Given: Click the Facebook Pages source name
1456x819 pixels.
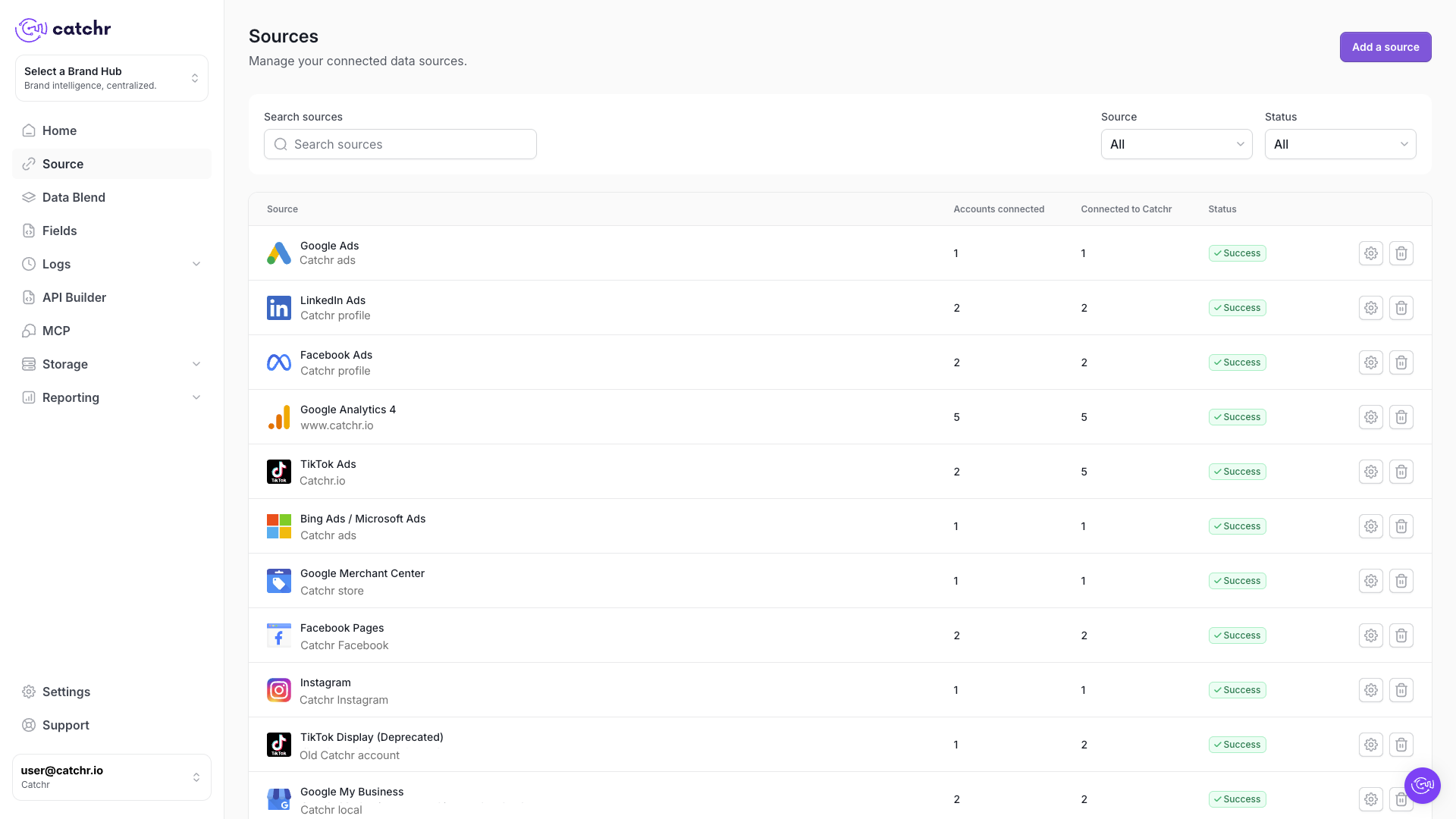Looking at the screenshot, I should coord(342,628).
